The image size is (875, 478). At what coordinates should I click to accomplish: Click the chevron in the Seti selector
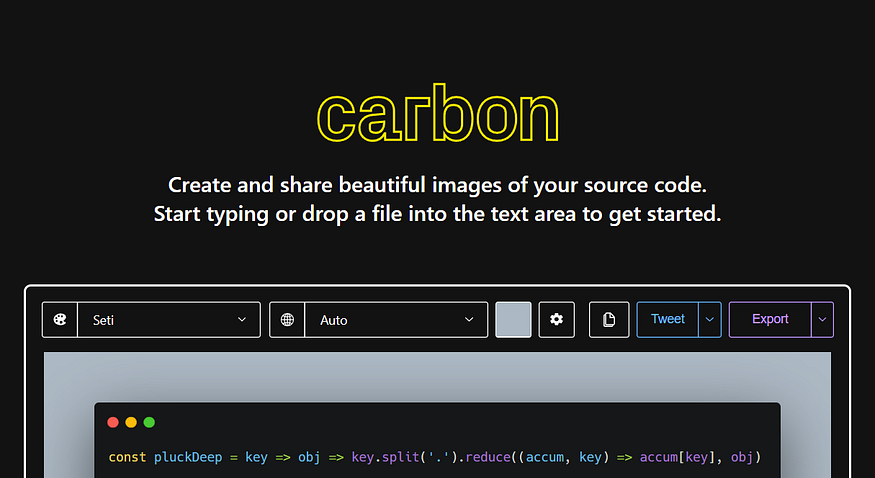coord(242,320)
